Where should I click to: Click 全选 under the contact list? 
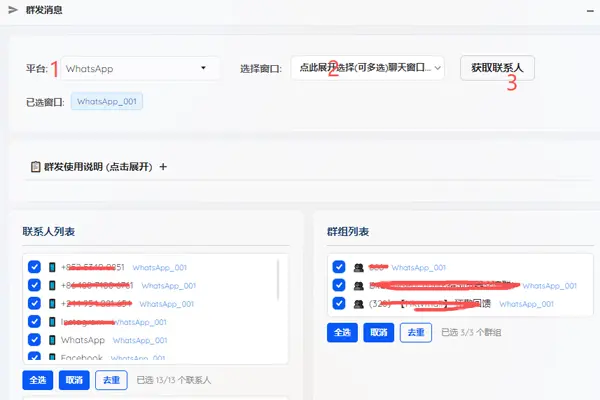tap(38, 380)
